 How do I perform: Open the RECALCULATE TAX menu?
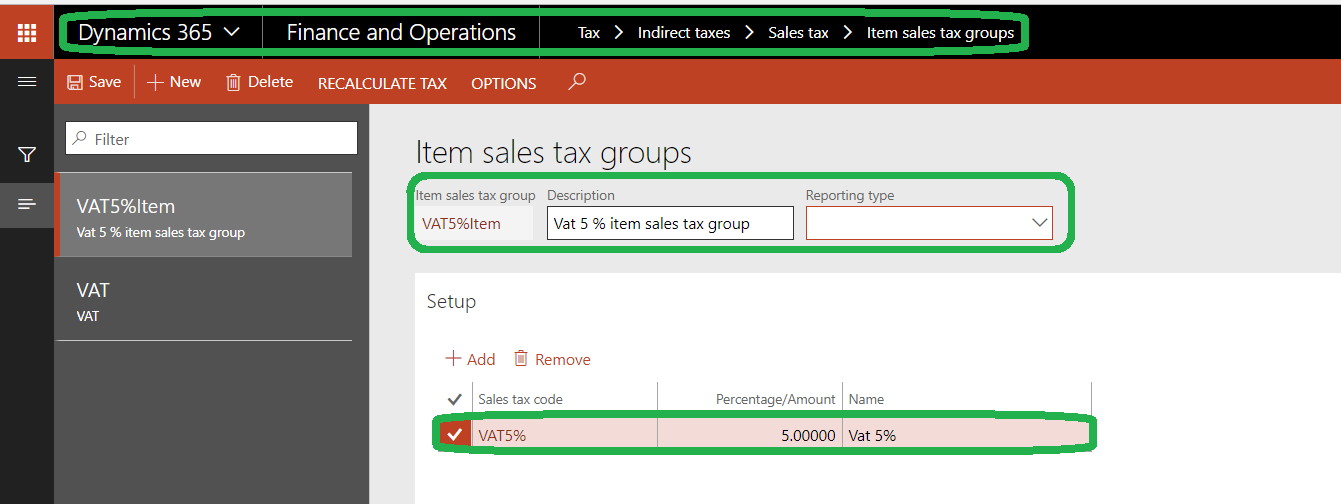pos(382,83)
